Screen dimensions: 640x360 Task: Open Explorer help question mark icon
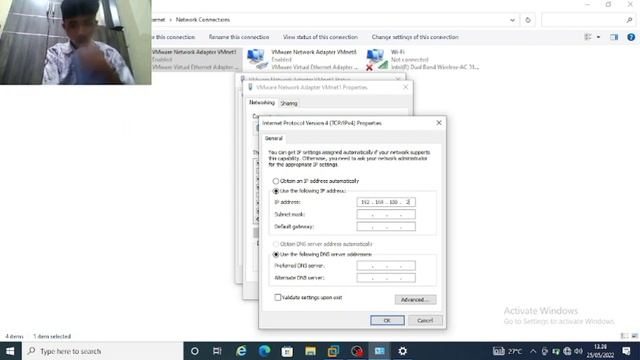[631, 37]
